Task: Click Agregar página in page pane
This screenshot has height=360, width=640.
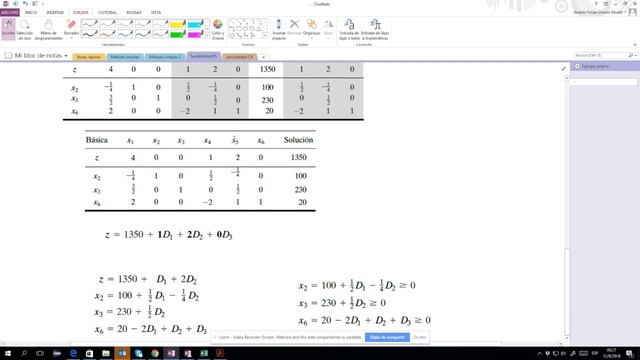Action: tap(594, 66)
